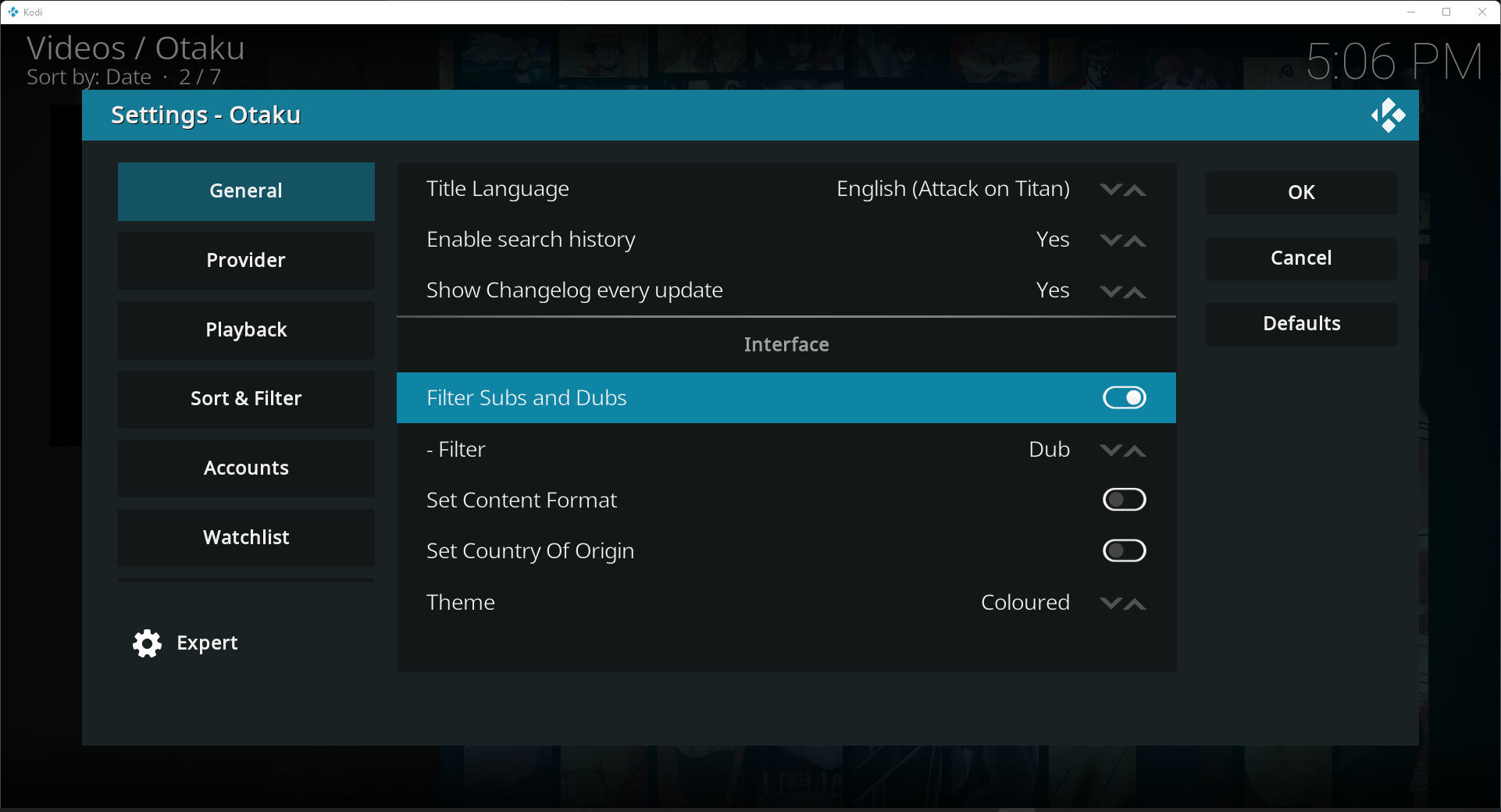Open the Playback settings section

coord(245,329)
